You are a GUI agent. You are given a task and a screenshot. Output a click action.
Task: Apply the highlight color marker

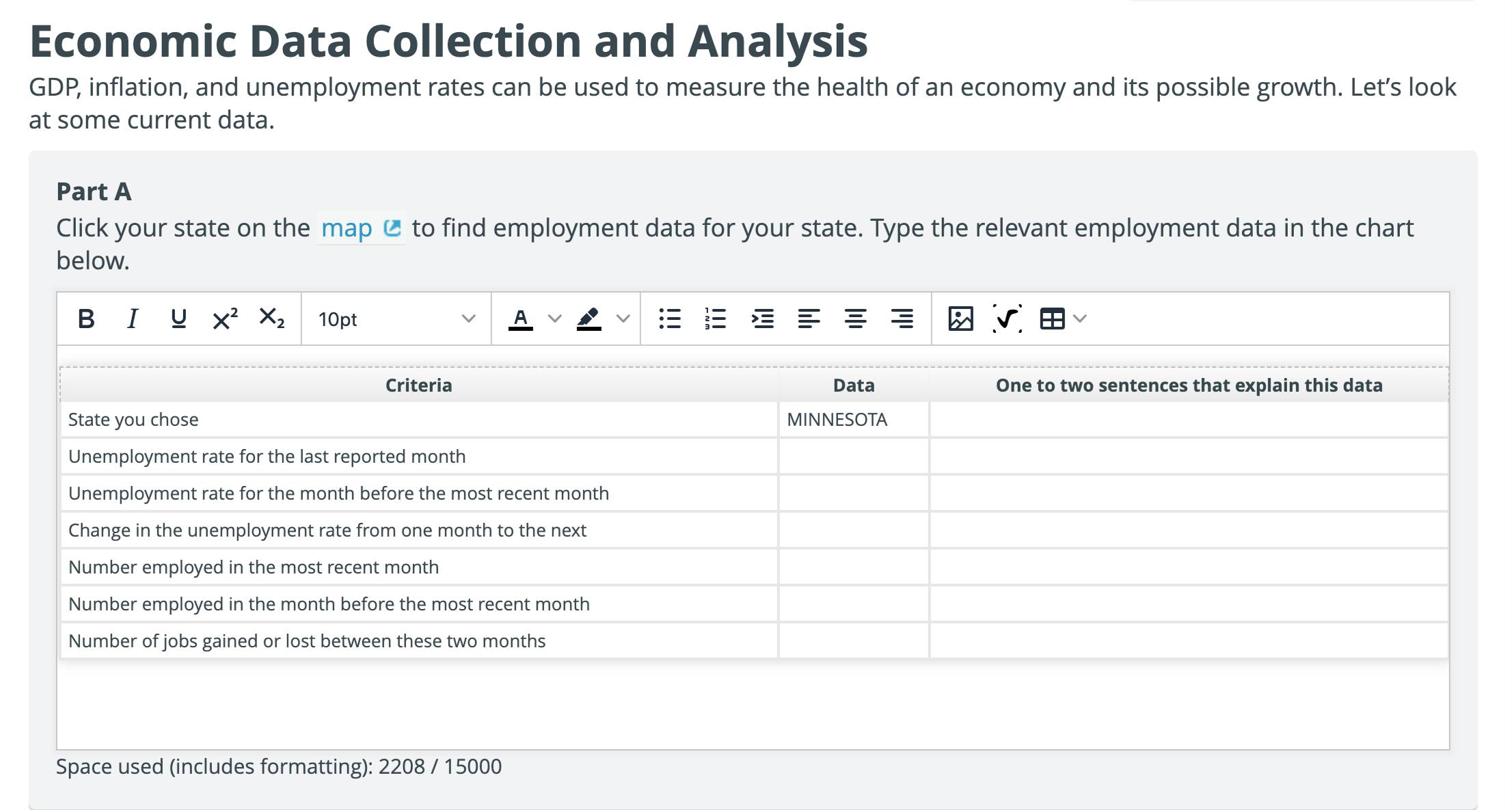pos(589,319)
